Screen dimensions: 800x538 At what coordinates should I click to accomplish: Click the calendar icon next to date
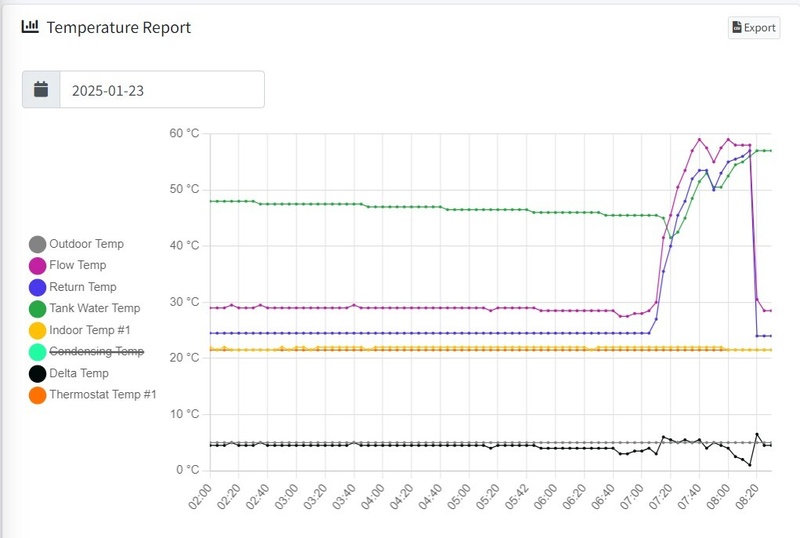(x=41, y=89)
